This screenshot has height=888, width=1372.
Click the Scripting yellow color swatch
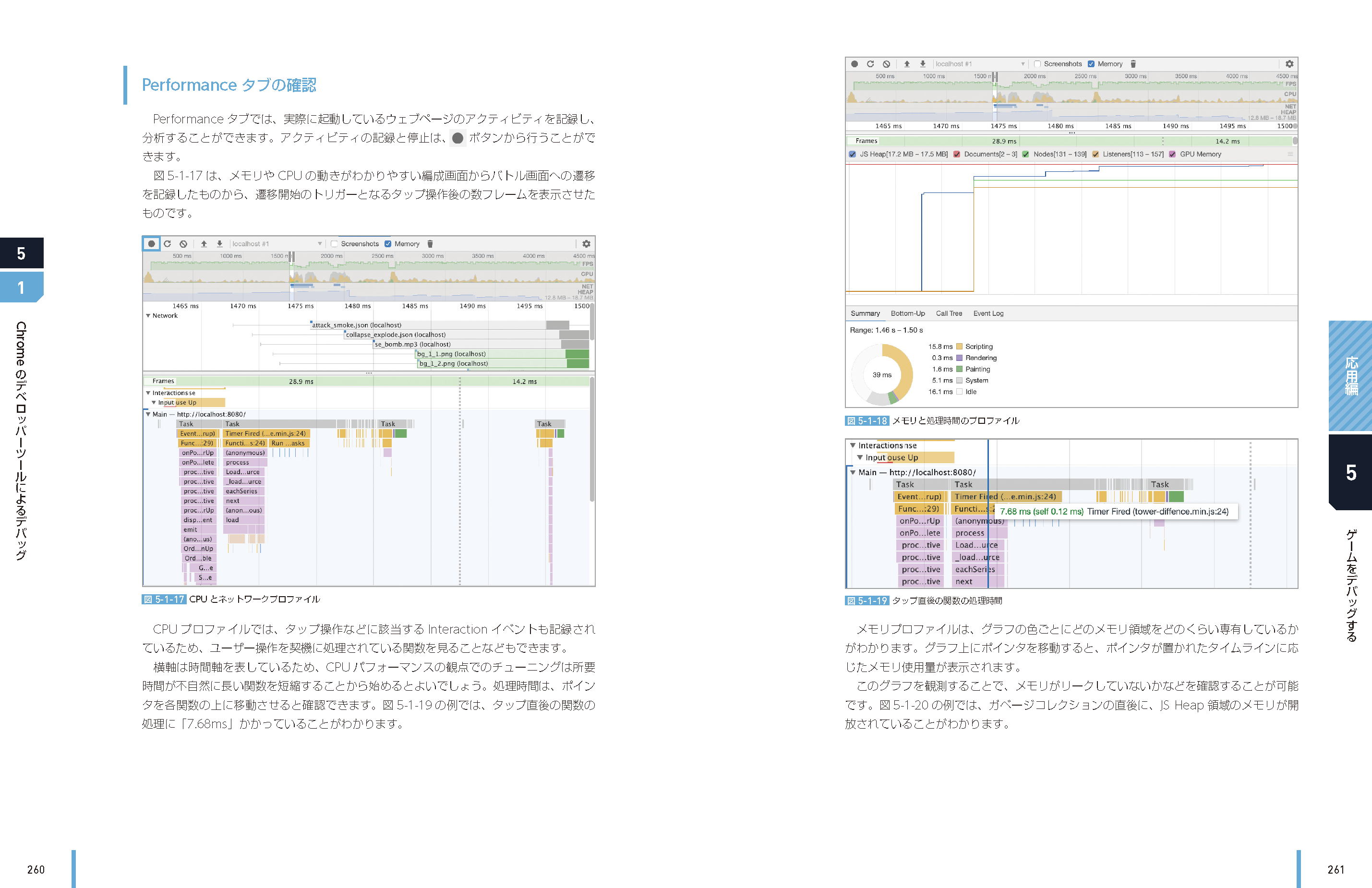coord(959,347)
